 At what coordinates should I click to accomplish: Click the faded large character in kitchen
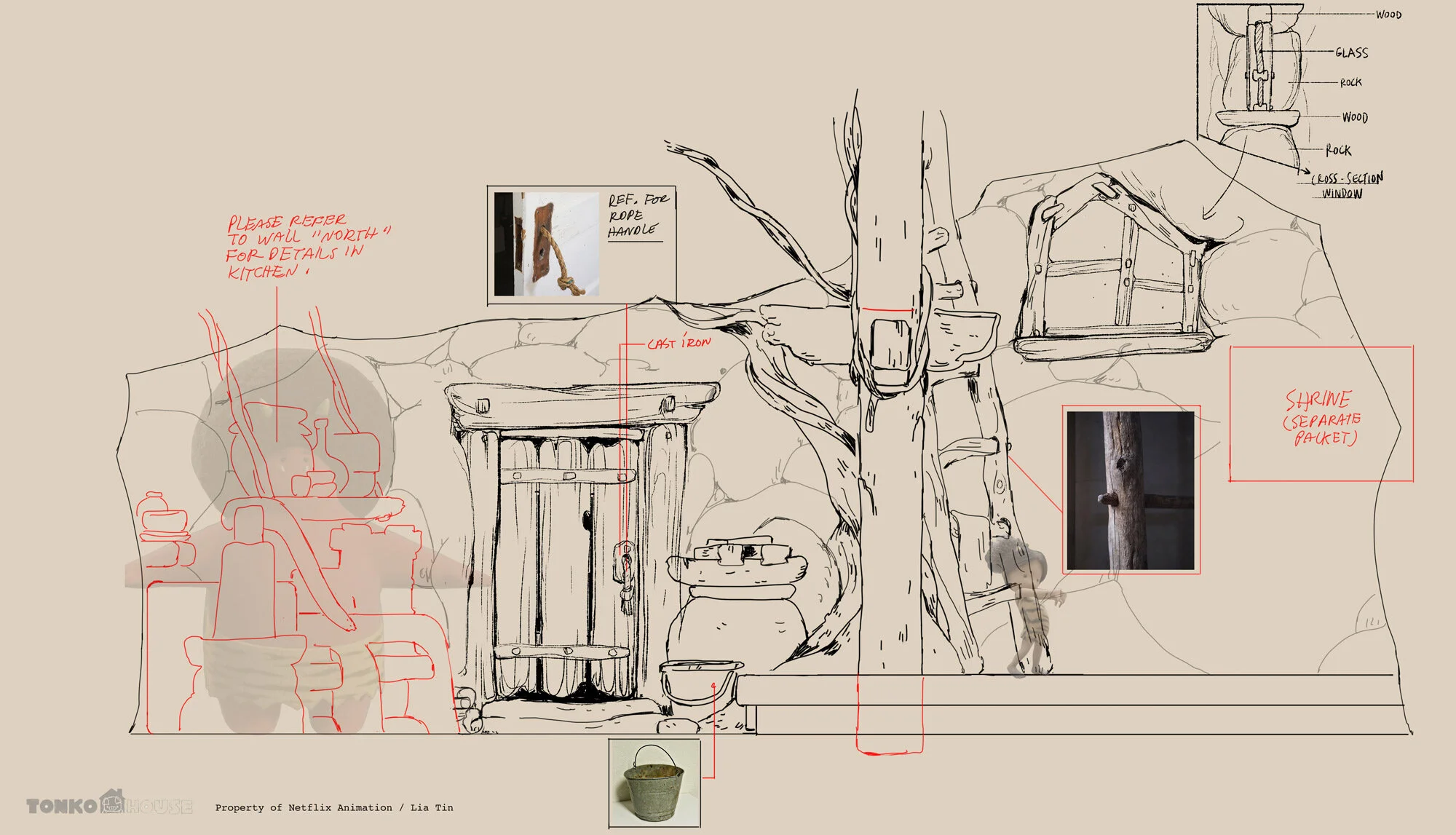[x=291, y=539]
